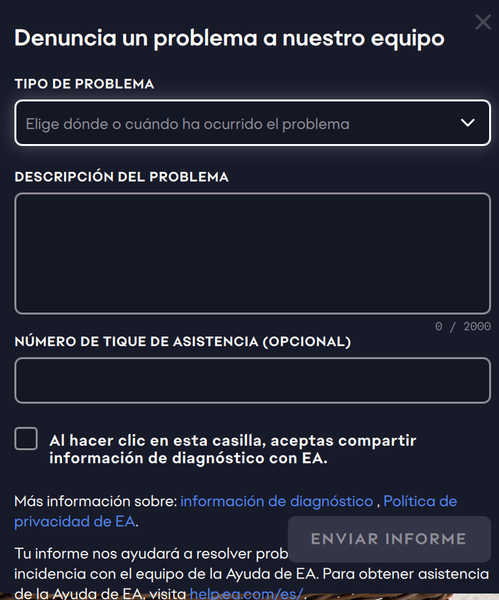
Task: Visit the help.ea.com/es/ link
Action: 247,594
